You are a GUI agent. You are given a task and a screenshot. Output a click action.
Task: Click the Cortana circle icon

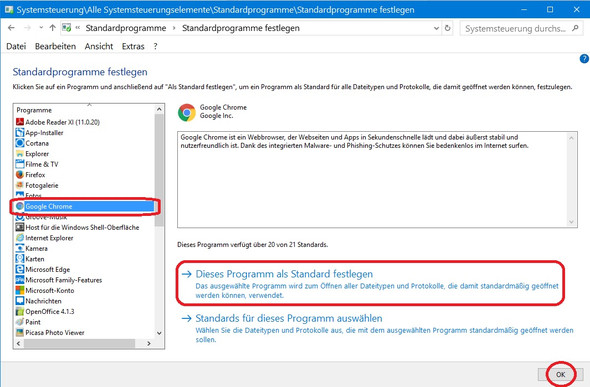pos(20,143)
